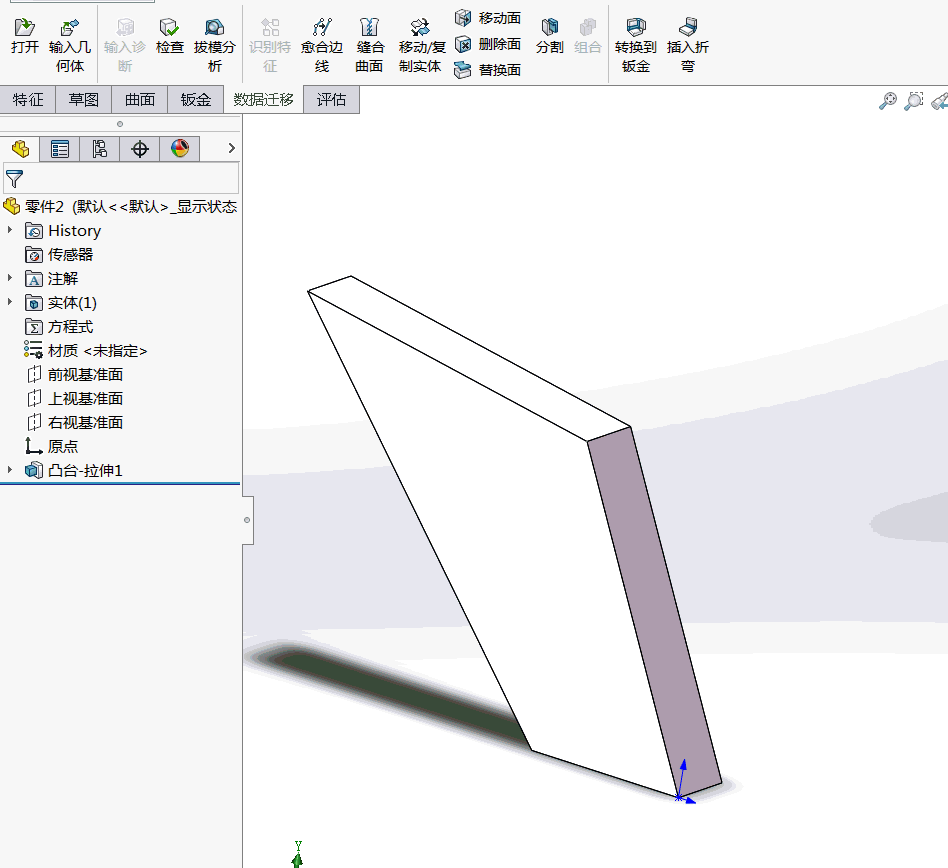The height and width of the screenshot is (868, 948).
Task: Switch to the PropertyManager tab icon
Action: point(59,149)
